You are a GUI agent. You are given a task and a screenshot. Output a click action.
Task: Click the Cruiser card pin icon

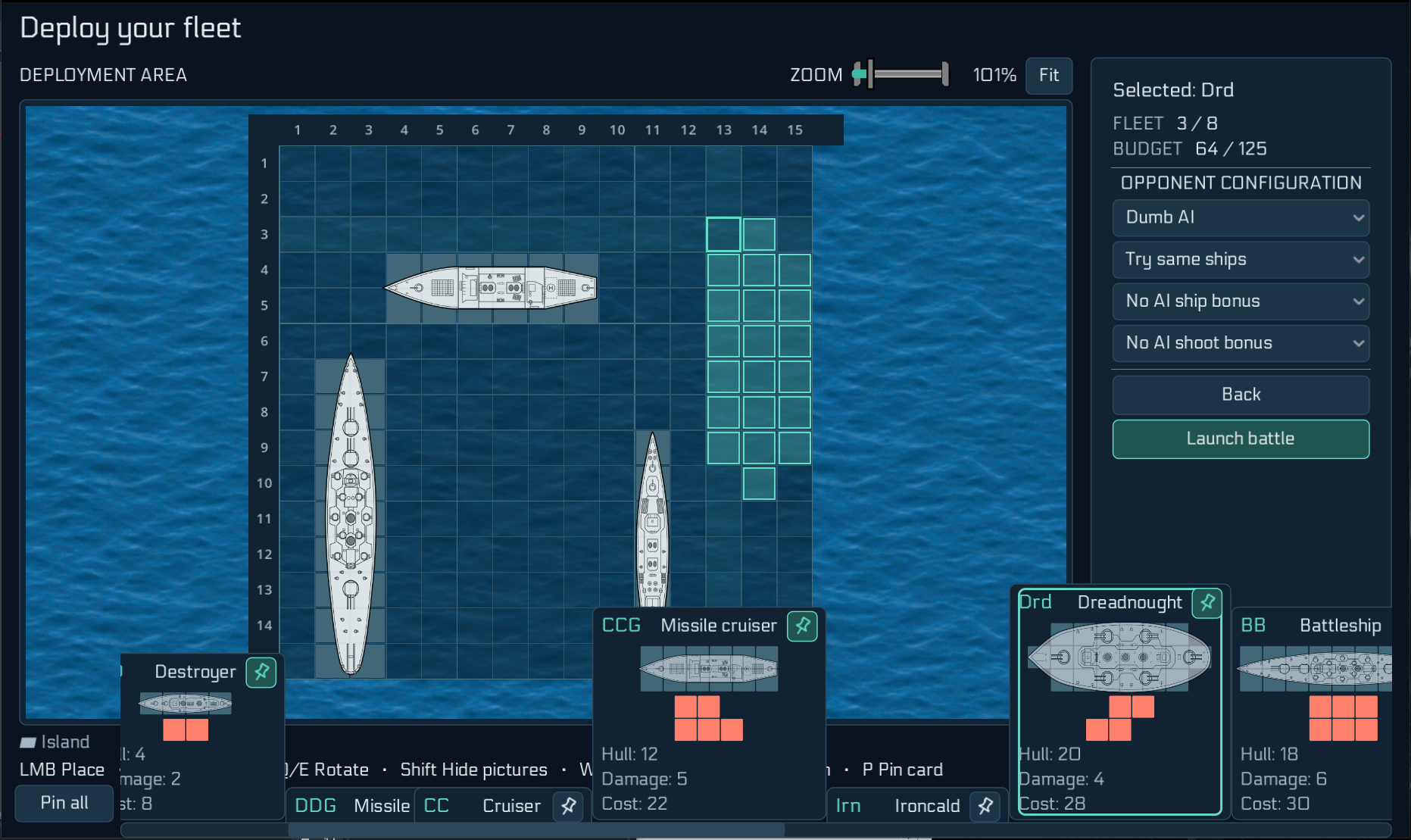[x=568, y=806]
